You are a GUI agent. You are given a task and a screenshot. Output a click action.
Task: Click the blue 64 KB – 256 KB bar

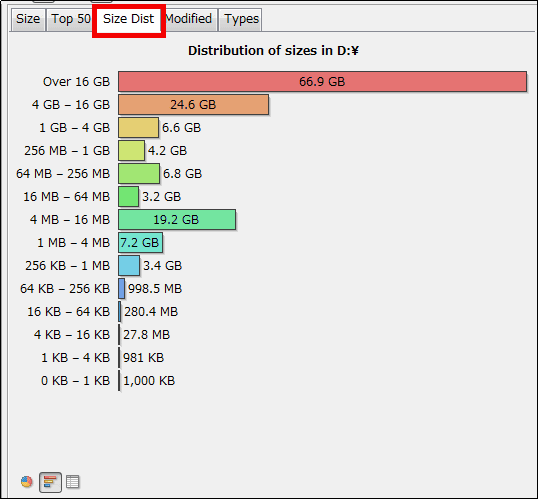121,289
